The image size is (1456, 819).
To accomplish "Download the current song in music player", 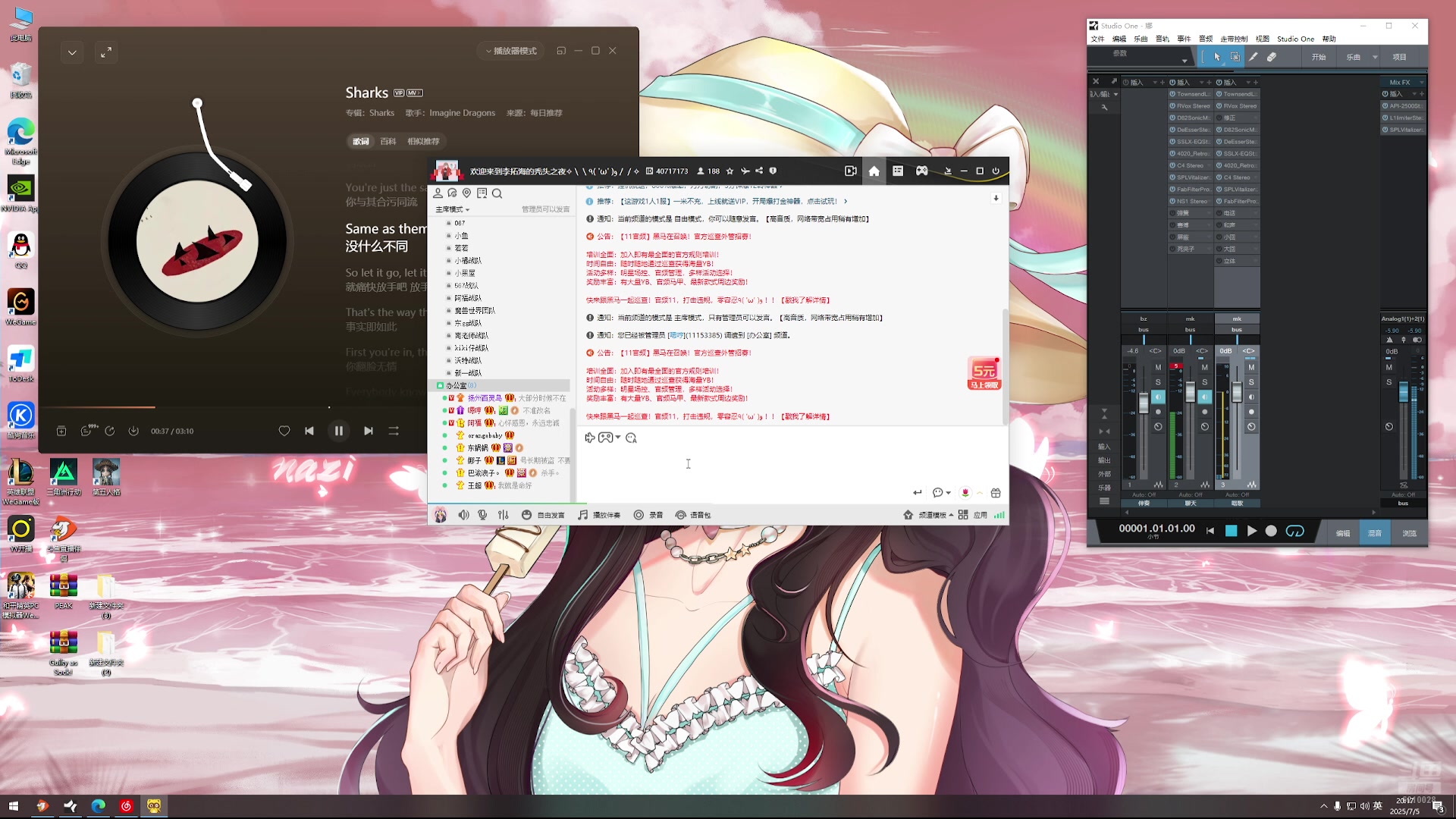I will pos(133,431).
